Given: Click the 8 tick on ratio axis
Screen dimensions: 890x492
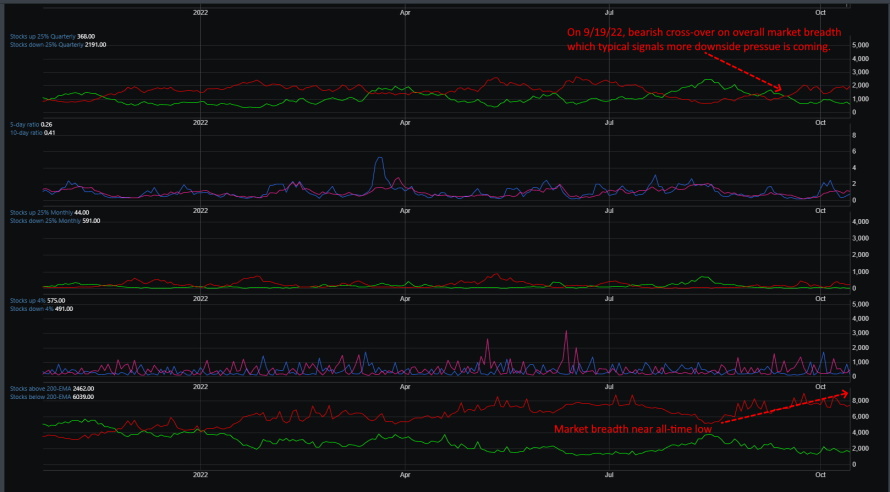Looking at the screenshot, I should [854, 135].
